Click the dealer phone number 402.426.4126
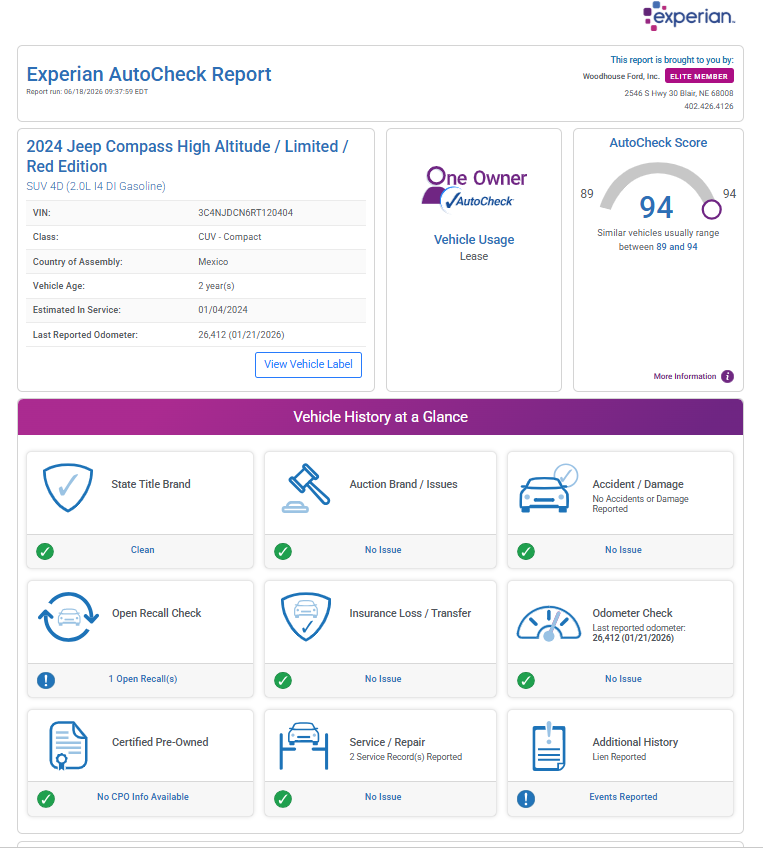This screenshot has height=848, width=763. click(708, 106)
